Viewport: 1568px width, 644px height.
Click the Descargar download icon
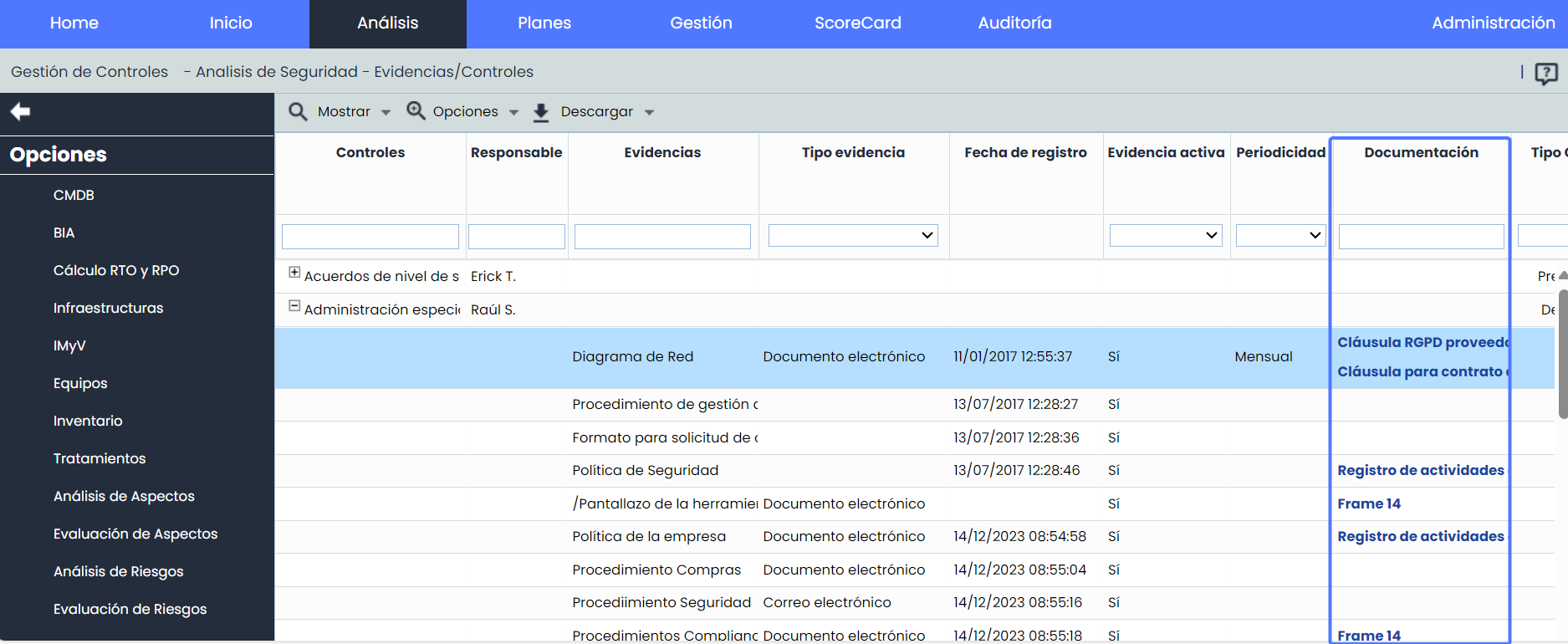(541, 112)
